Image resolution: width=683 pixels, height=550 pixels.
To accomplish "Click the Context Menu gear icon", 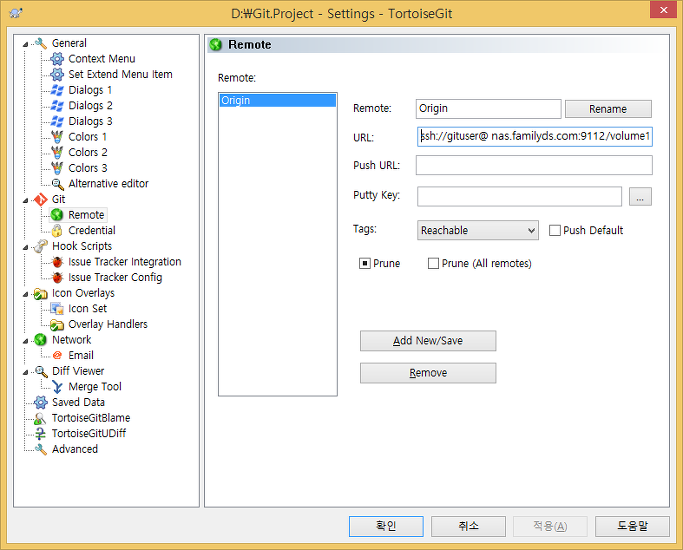I will (x=57, y=59).
